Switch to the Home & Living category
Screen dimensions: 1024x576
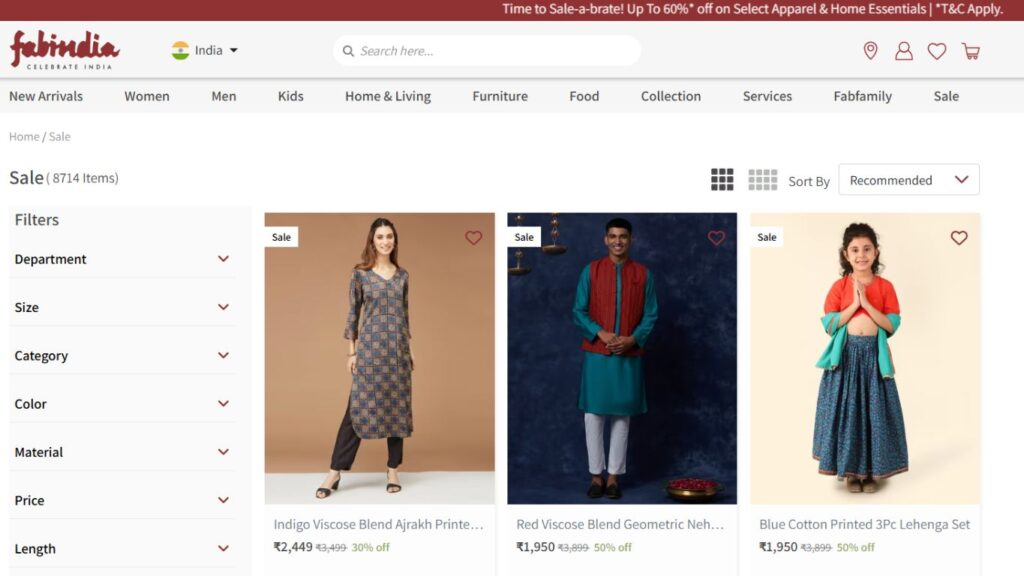coord(387,96)
